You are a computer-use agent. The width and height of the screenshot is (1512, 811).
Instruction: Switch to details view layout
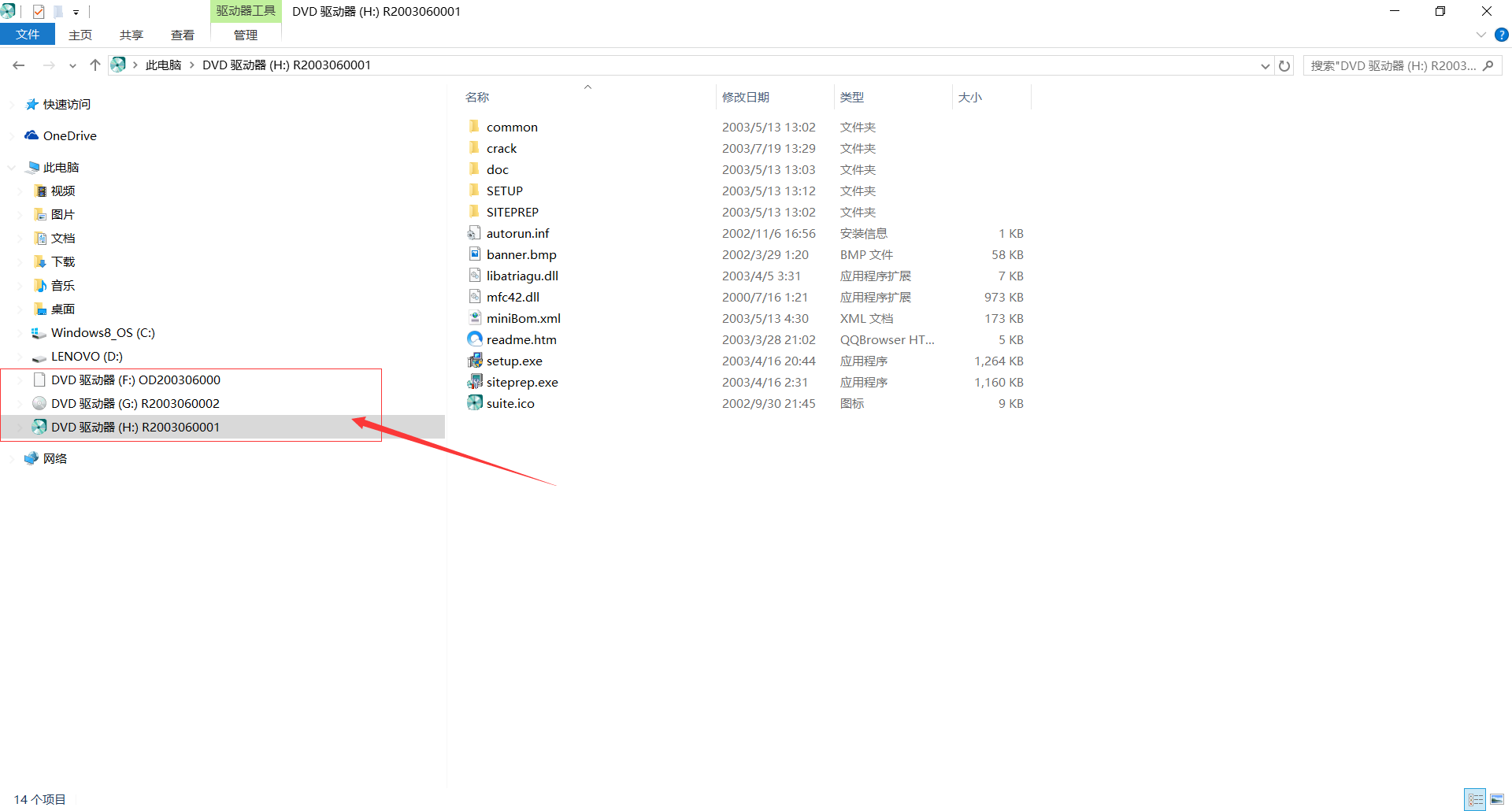1475,799
